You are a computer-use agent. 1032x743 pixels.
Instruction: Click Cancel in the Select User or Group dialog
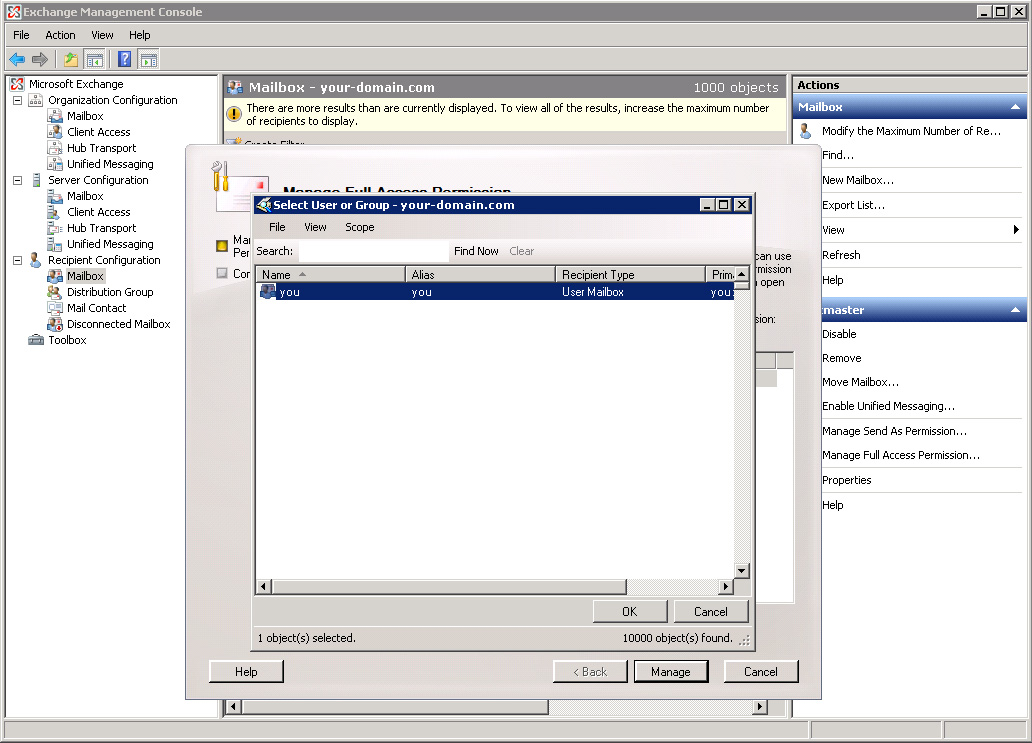[711, 611]
